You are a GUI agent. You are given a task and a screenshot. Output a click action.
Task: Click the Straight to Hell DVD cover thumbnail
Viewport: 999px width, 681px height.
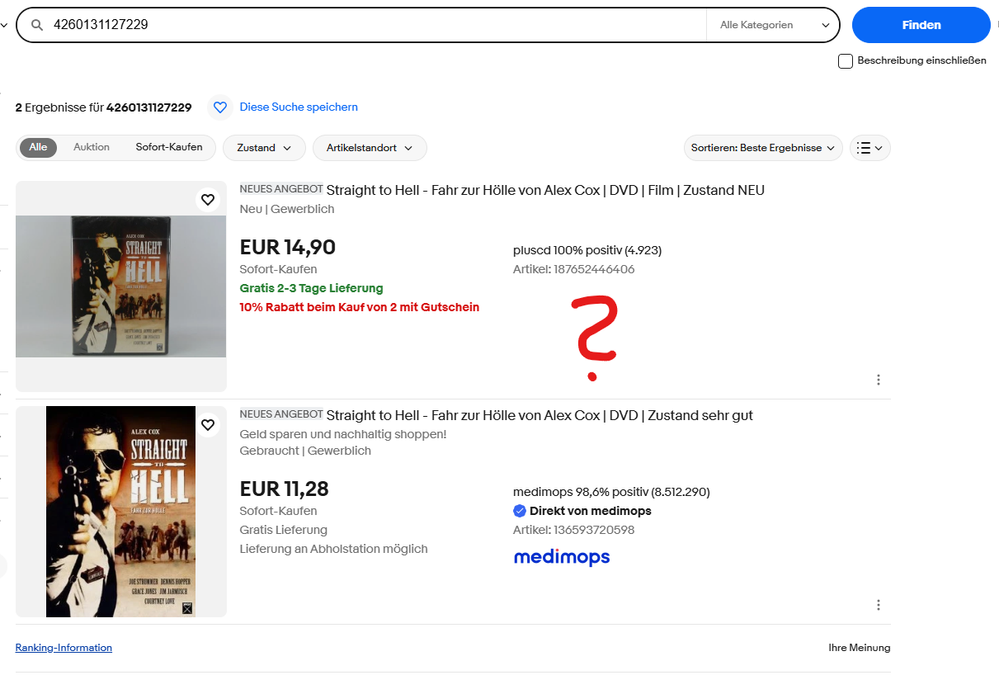pyautogui.click(x=120, y=286)
